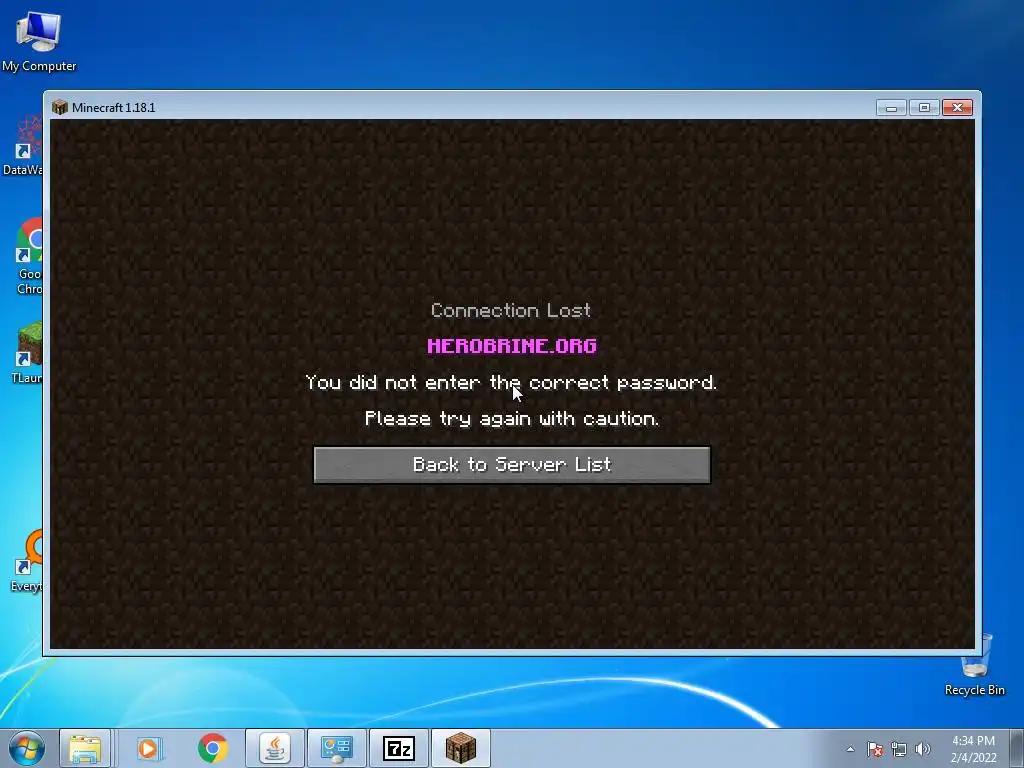Viewport: 1024px width, 768px height.
Task: Open Windows Explorer from the taskbar
Action: tap(85, 748)
